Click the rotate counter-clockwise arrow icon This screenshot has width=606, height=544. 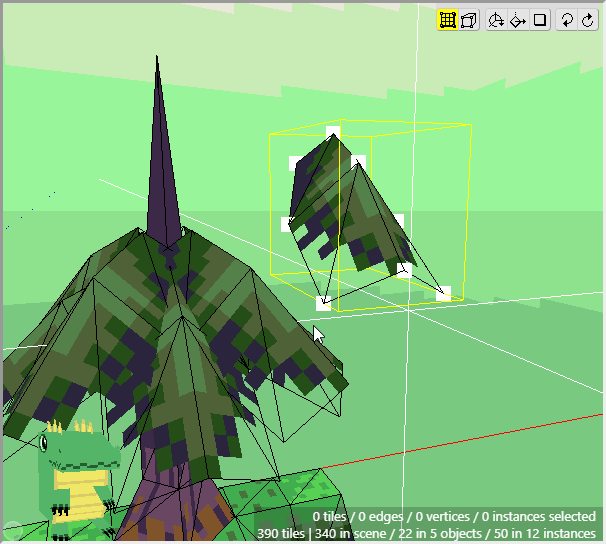(x=567, y=20)
